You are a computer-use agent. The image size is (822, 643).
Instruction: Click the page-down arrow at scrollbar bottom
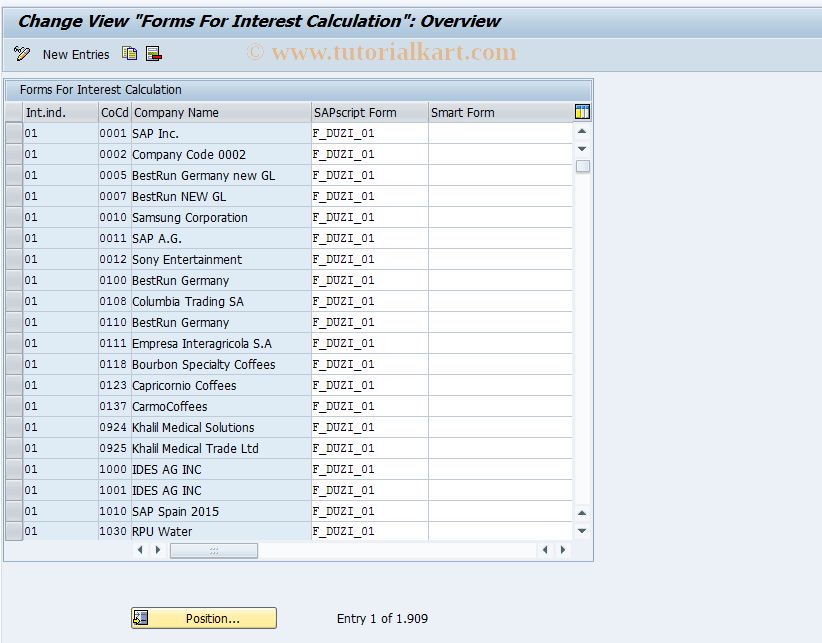point(582,531)
